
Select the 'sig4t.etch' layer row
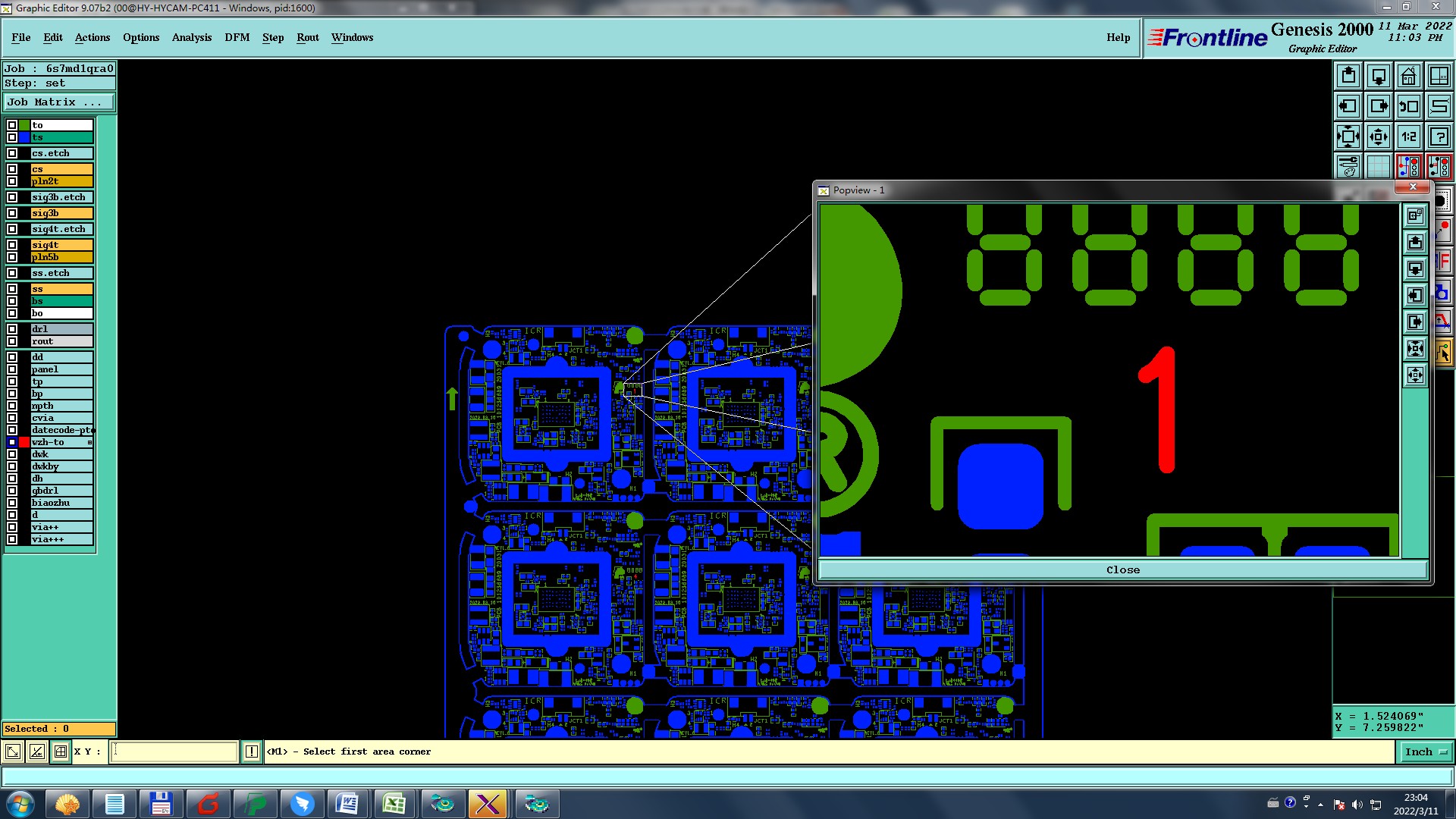pyautogui.click(x=62, y=229)
